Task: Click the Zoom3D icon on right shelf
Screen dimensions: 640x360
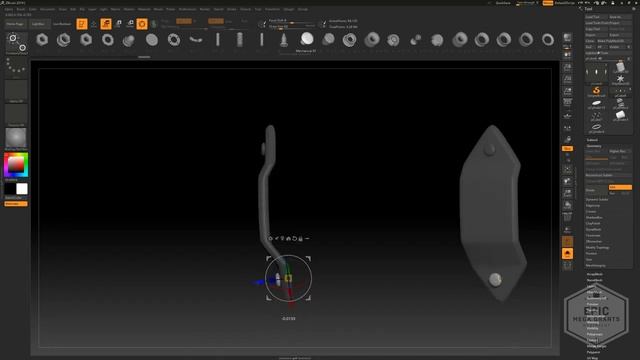Action: click(x=567, y=193)
